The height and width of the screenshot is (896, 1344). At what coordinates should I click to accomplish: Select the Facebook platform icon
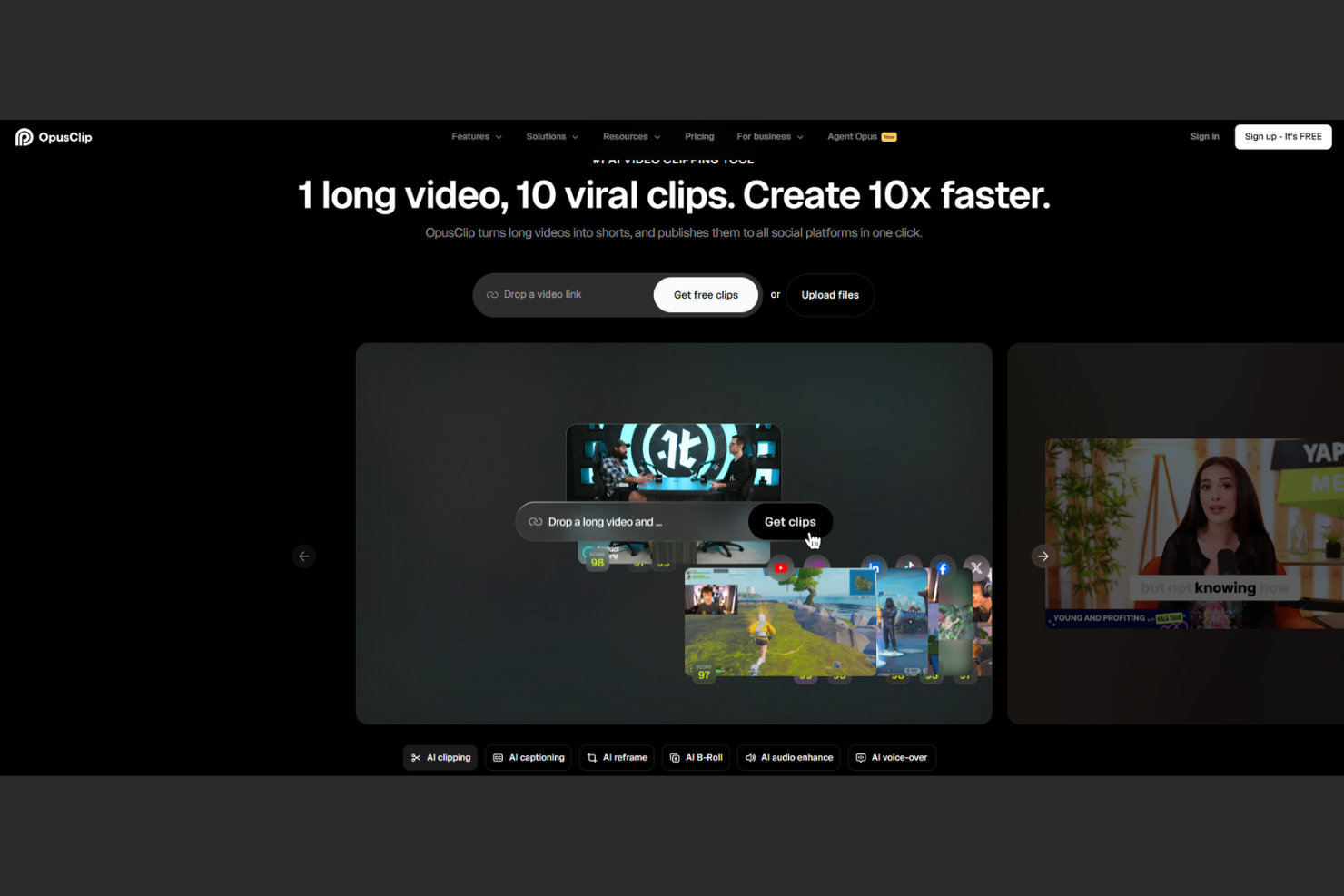pyautogui.click(x=943, y=567)
